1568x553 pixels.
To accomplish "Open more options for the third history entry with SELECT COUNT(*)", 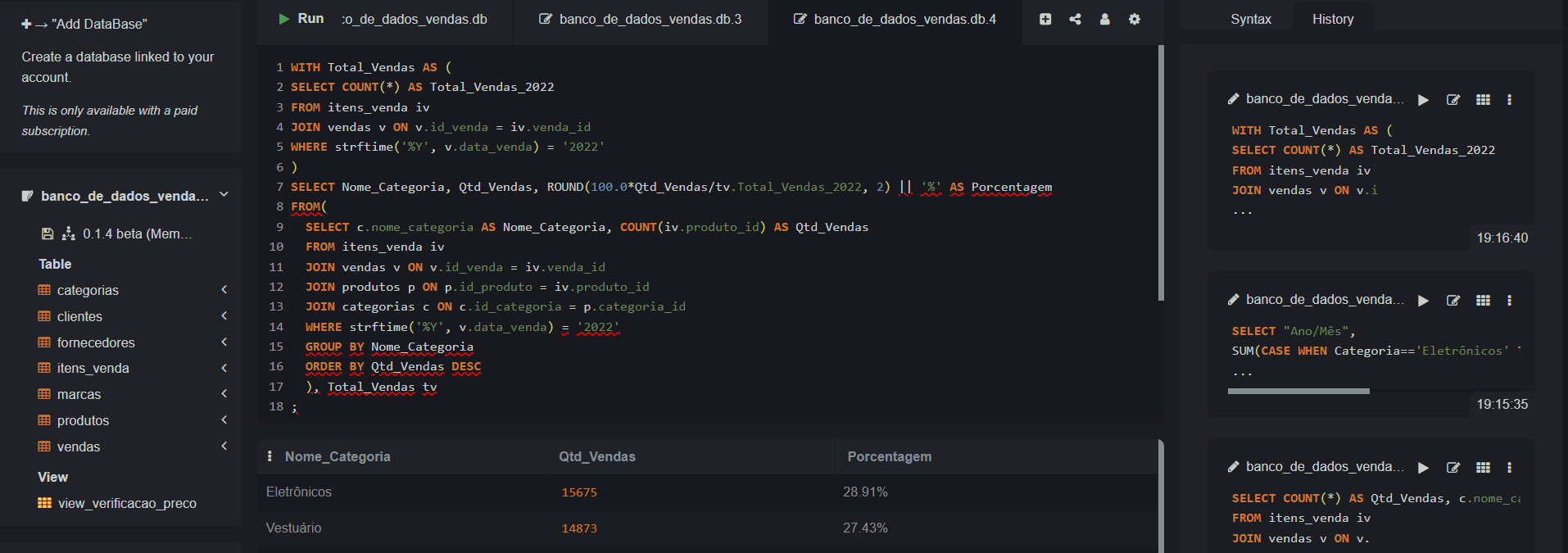I will tap(1509, 468).
